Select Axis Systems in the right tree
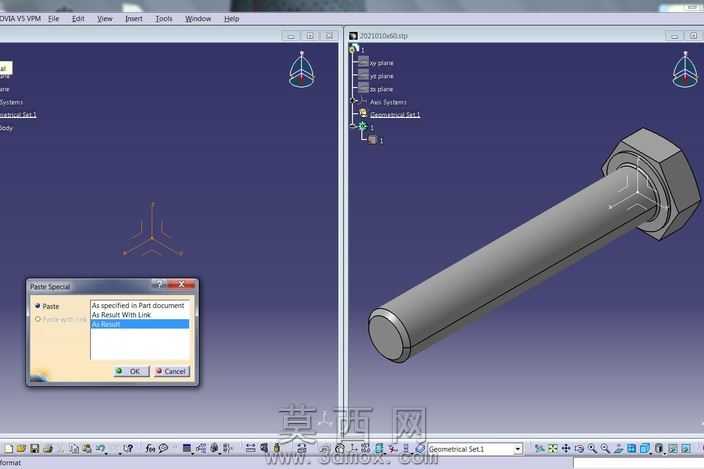 coord(388,102)
